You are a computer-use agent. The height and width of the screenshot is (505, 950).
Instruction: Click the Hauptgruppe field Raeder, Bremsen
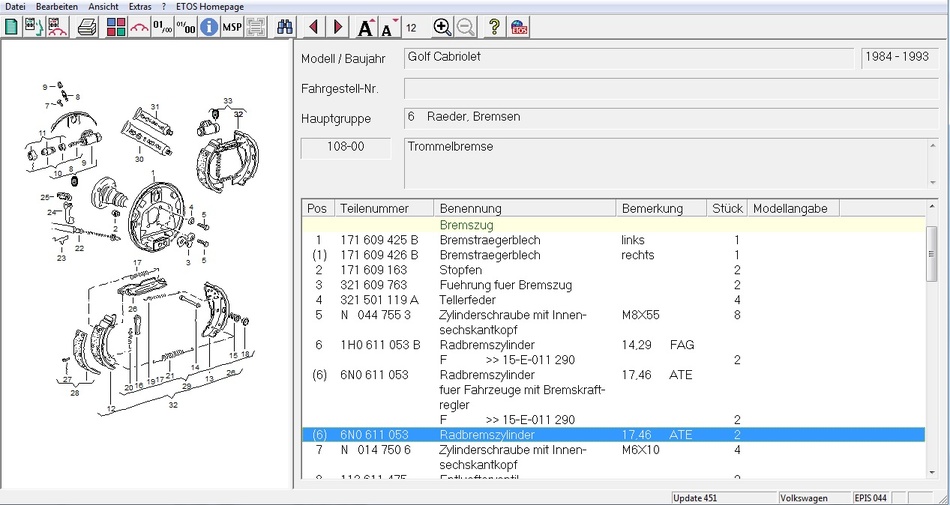[671, 118]
